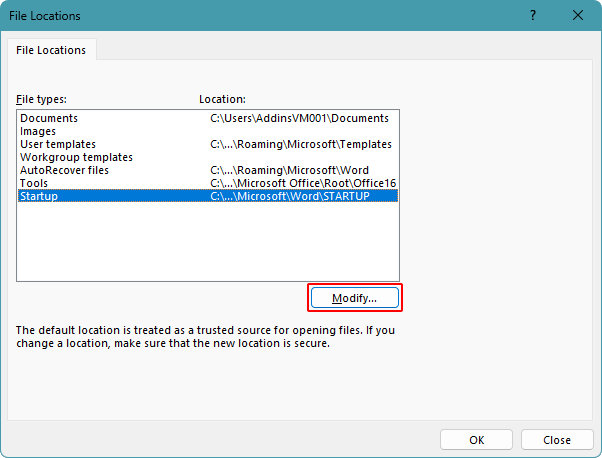Click the Documents location path C:\Users\AddinsVM001\Documents
This screenshot has width=602, height=458.
299,118
